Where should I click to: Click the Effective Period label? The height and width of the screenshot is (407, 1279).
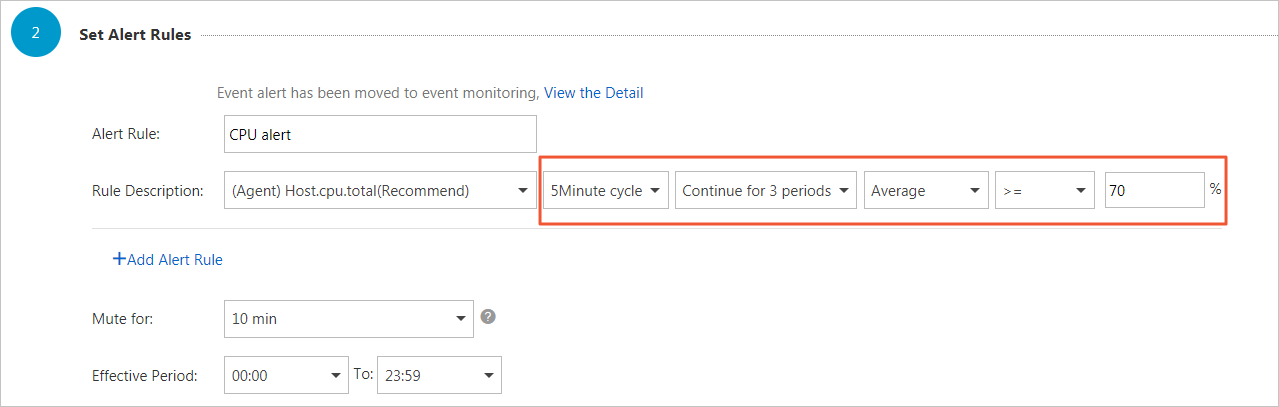coord(145,377)
